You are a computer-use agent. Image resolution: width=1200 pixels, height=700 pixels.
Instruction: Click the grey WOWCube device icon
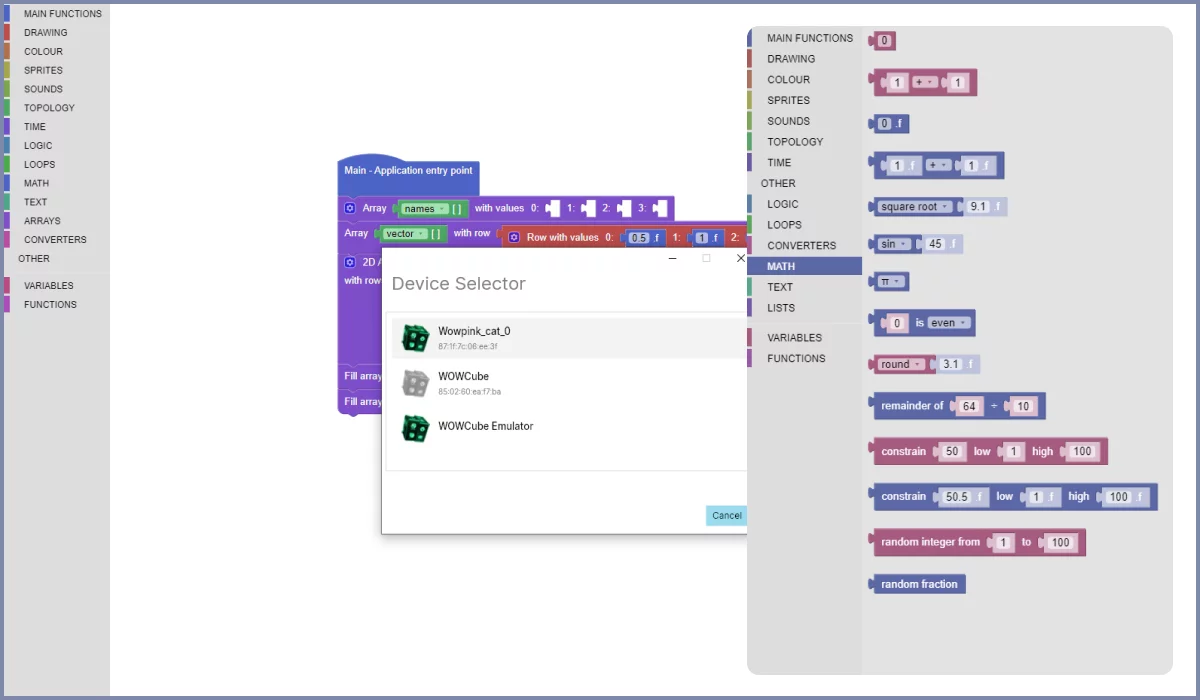(x=415, y=383)
